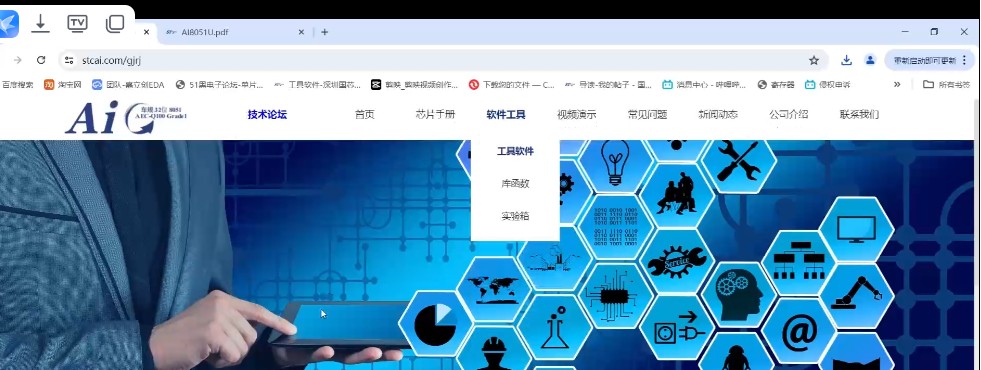Click the plug and socket hexagon
Screen dimensions: 981x370
[677, 327]
